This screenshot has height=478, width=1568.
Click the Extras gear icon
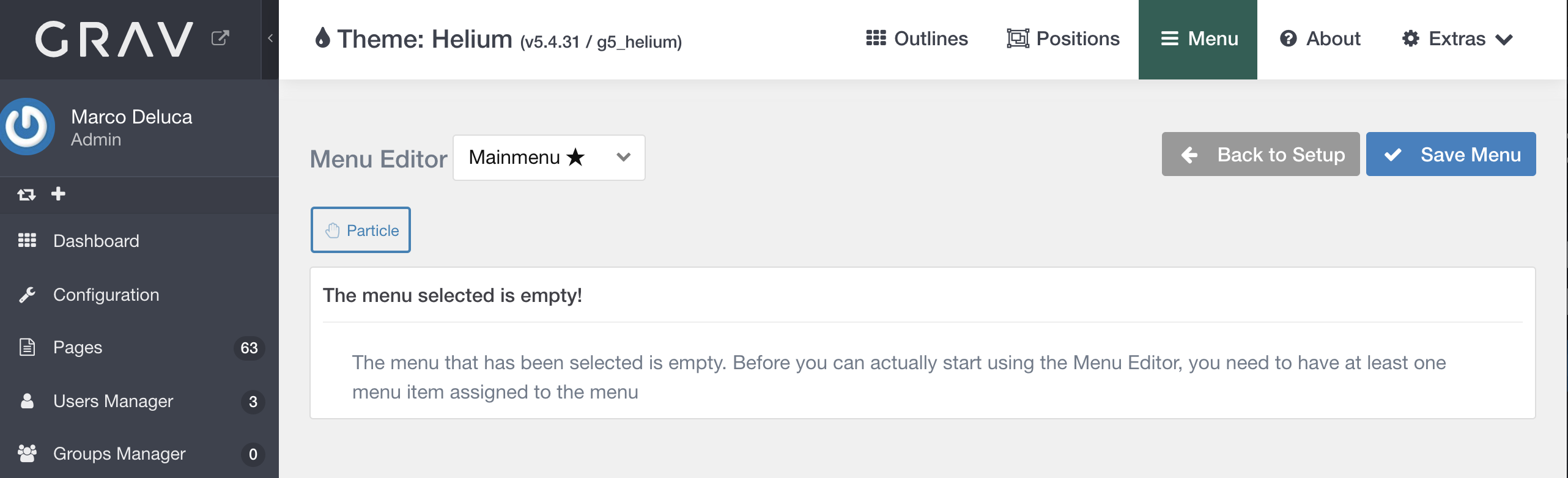(x=1411, y=38)
